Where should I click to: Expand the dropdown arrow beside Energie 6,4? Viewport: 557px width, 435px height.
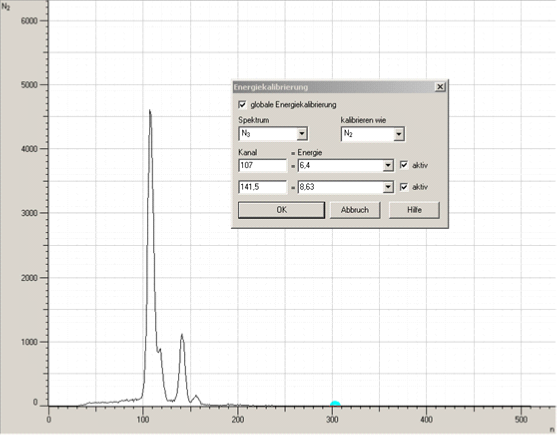tap(388, 165)
